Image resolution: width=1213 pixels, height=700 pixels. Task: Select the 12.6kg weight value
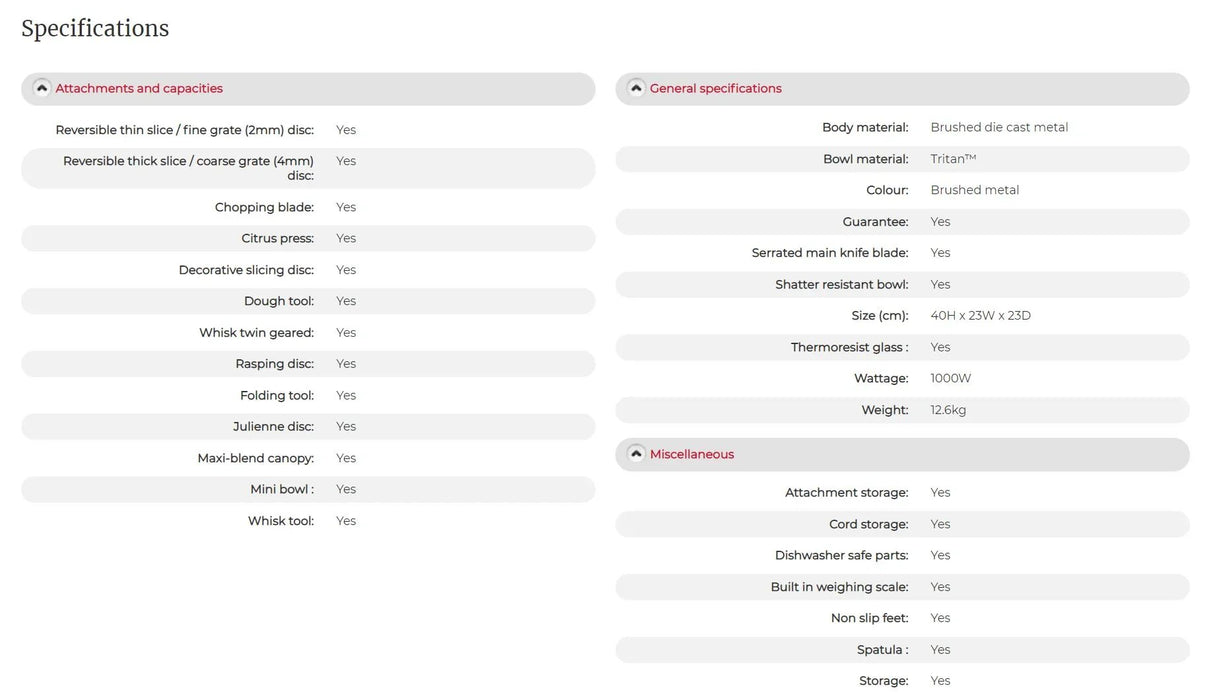click(948, 410)
